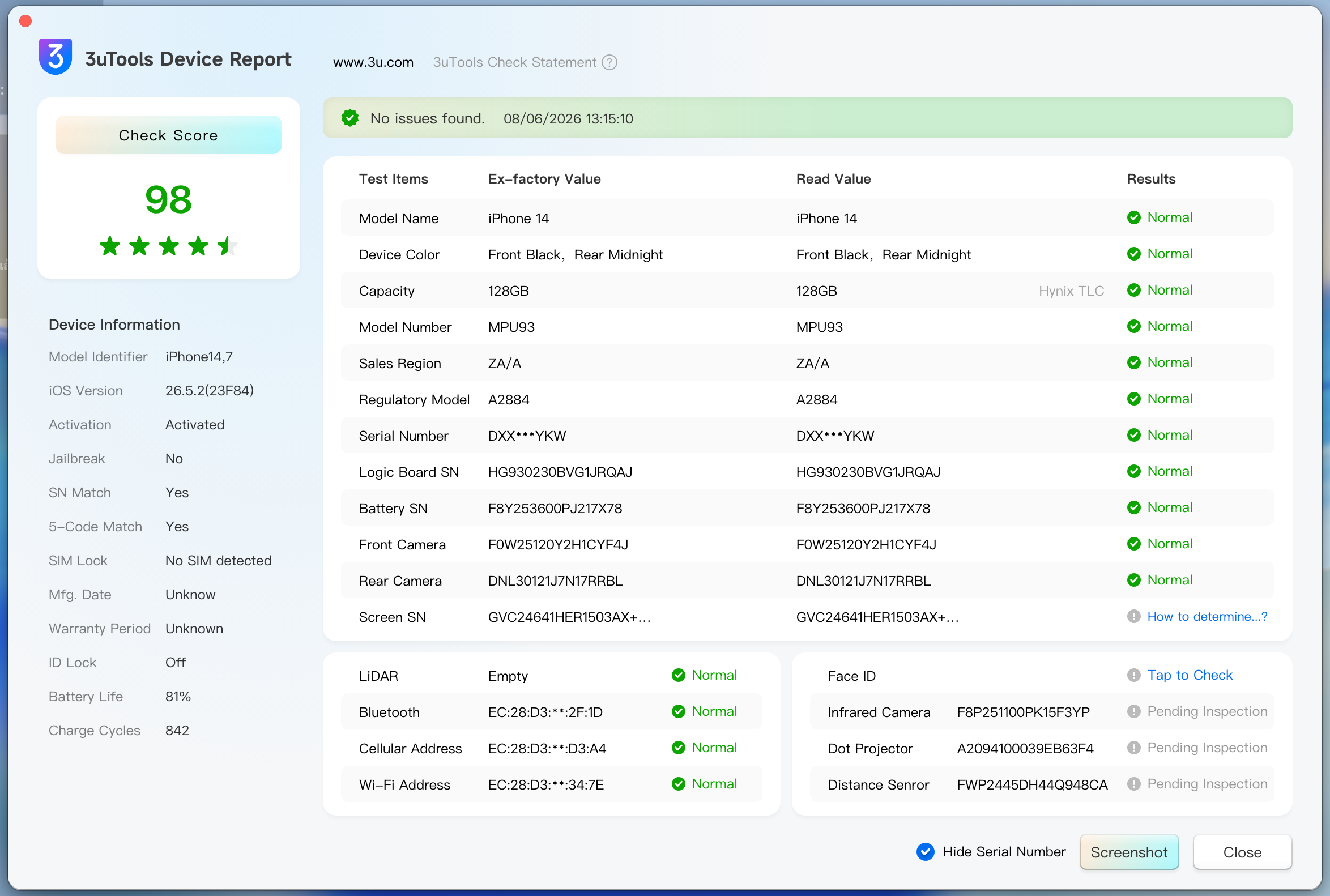Toggle the Hide Serial Number checkbox
The width and height of the screenshot is (1330, 896).
926,852
